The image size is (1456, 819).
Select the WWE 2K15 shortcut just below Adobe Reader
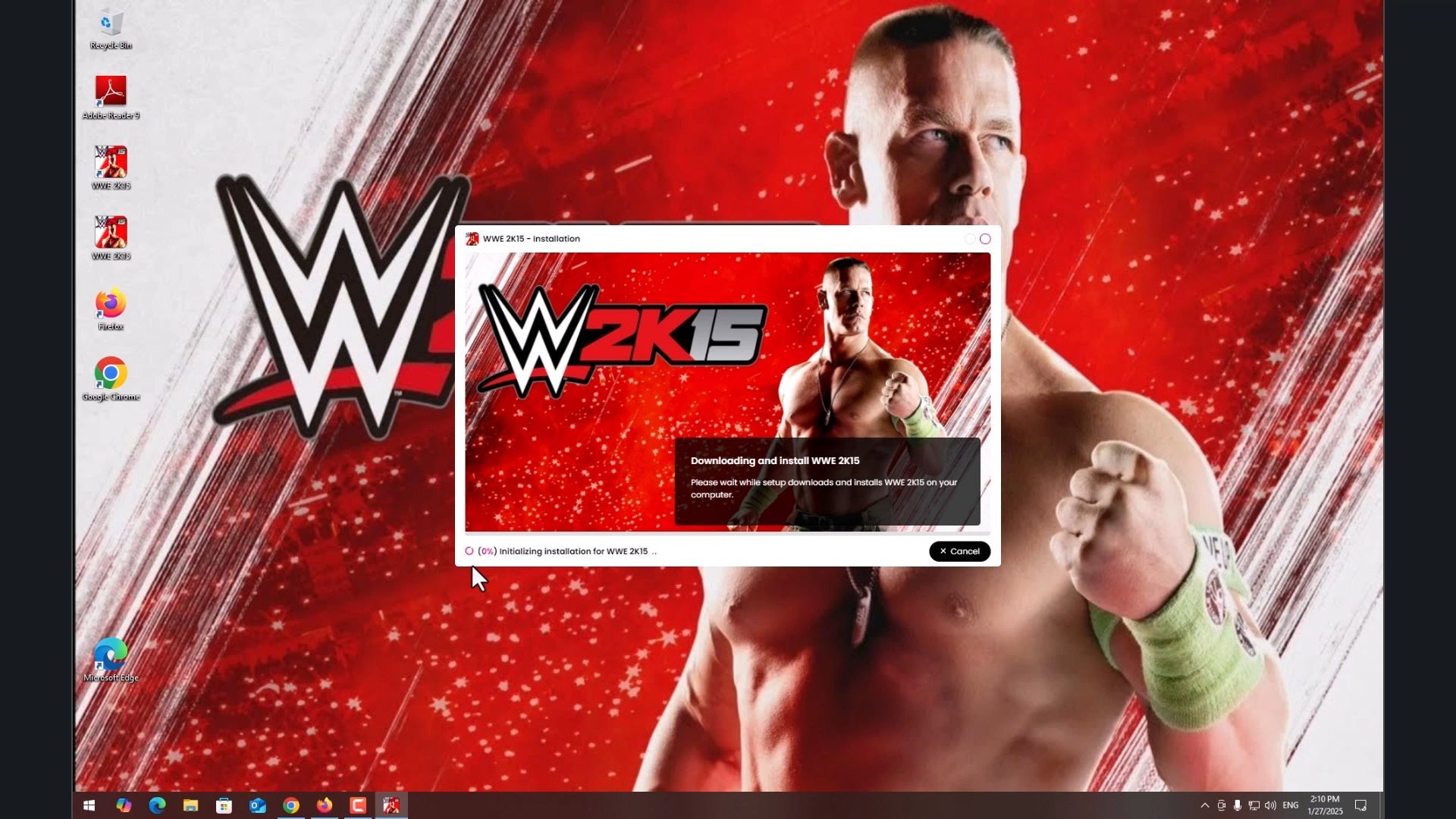pos(111,168)
